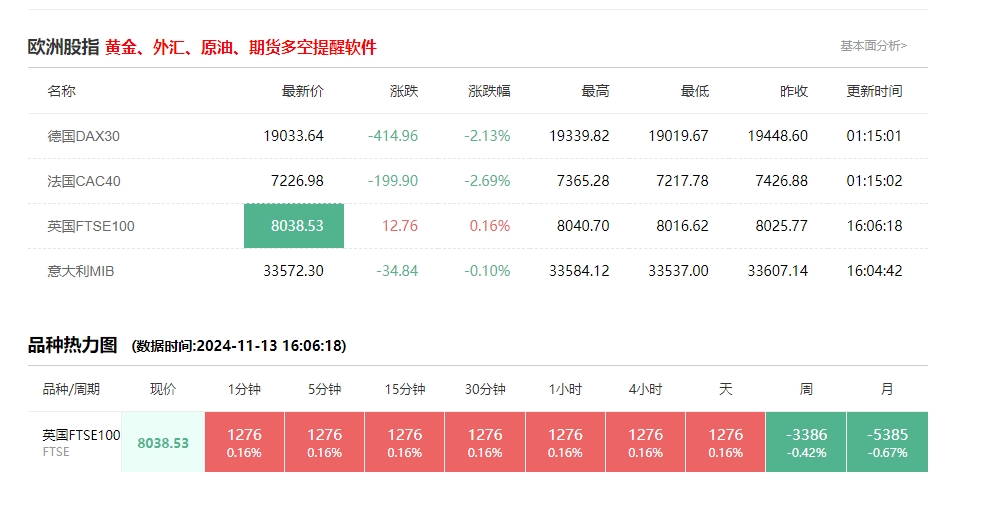Click the 1小时 heatmap cell

point(565,442)
